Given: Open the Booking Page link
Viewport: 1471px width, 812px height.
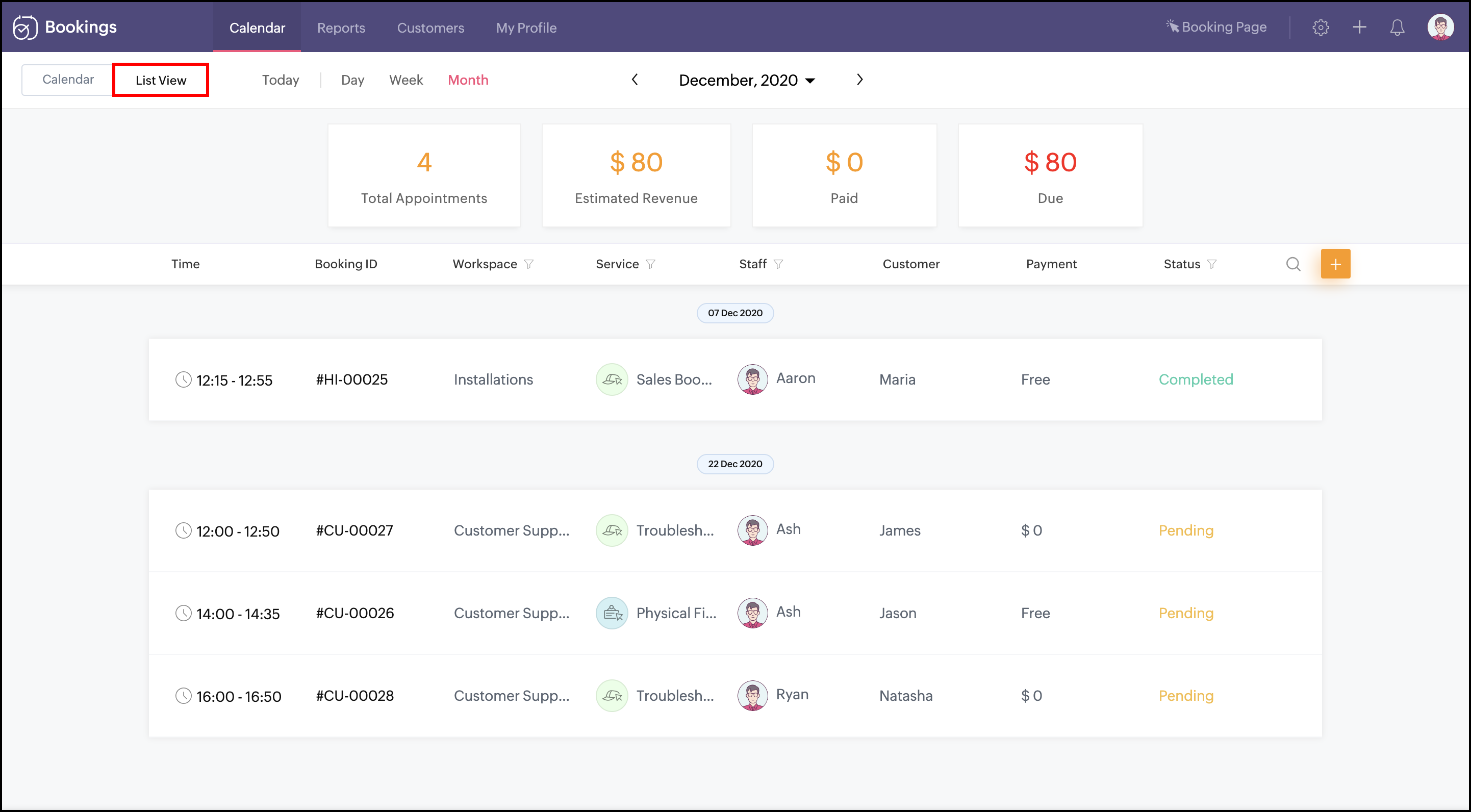Looking at the screenshot, I should 1216,27.
